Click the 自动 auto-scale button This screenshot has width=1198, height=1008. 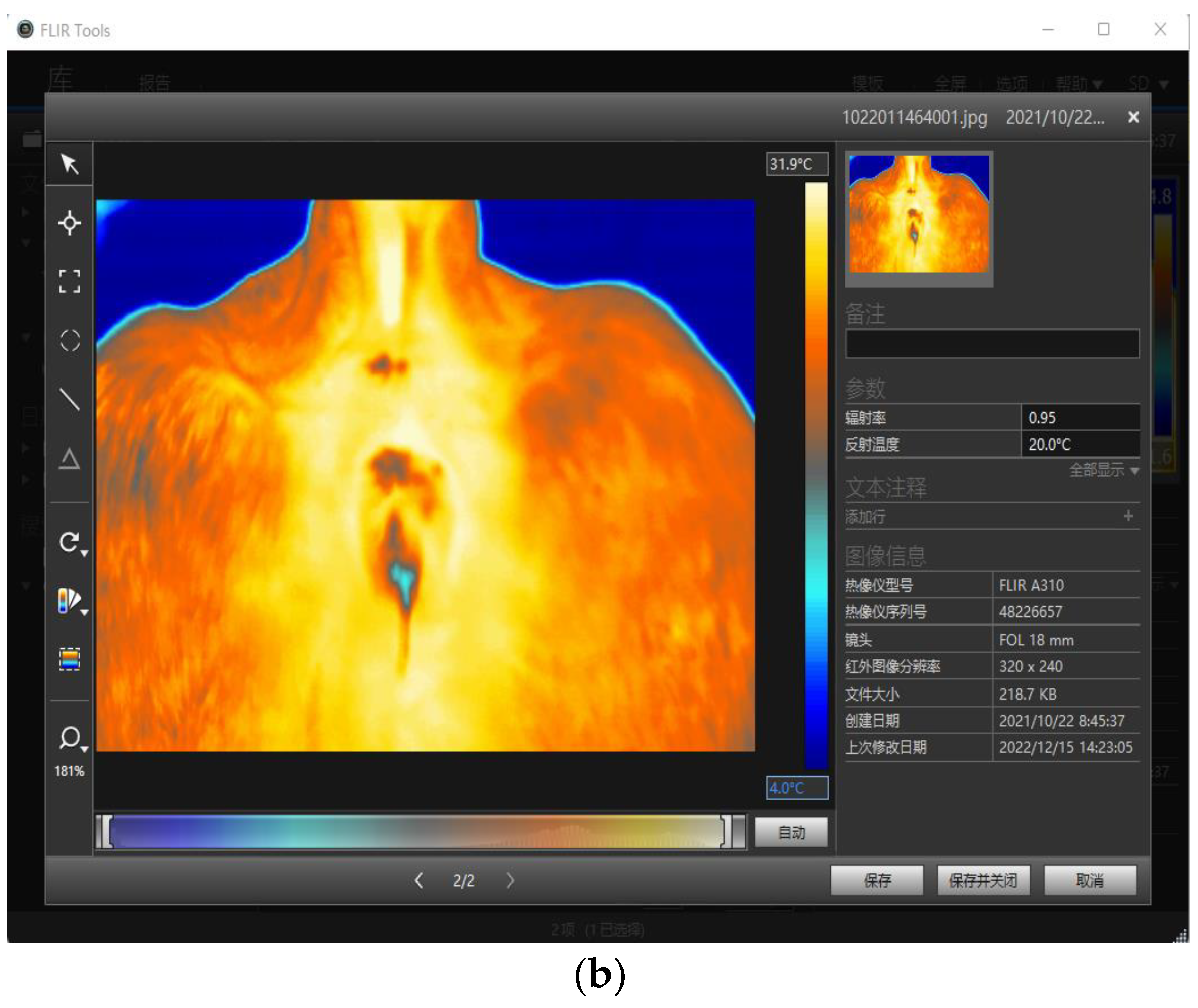[x=791, y=832]
